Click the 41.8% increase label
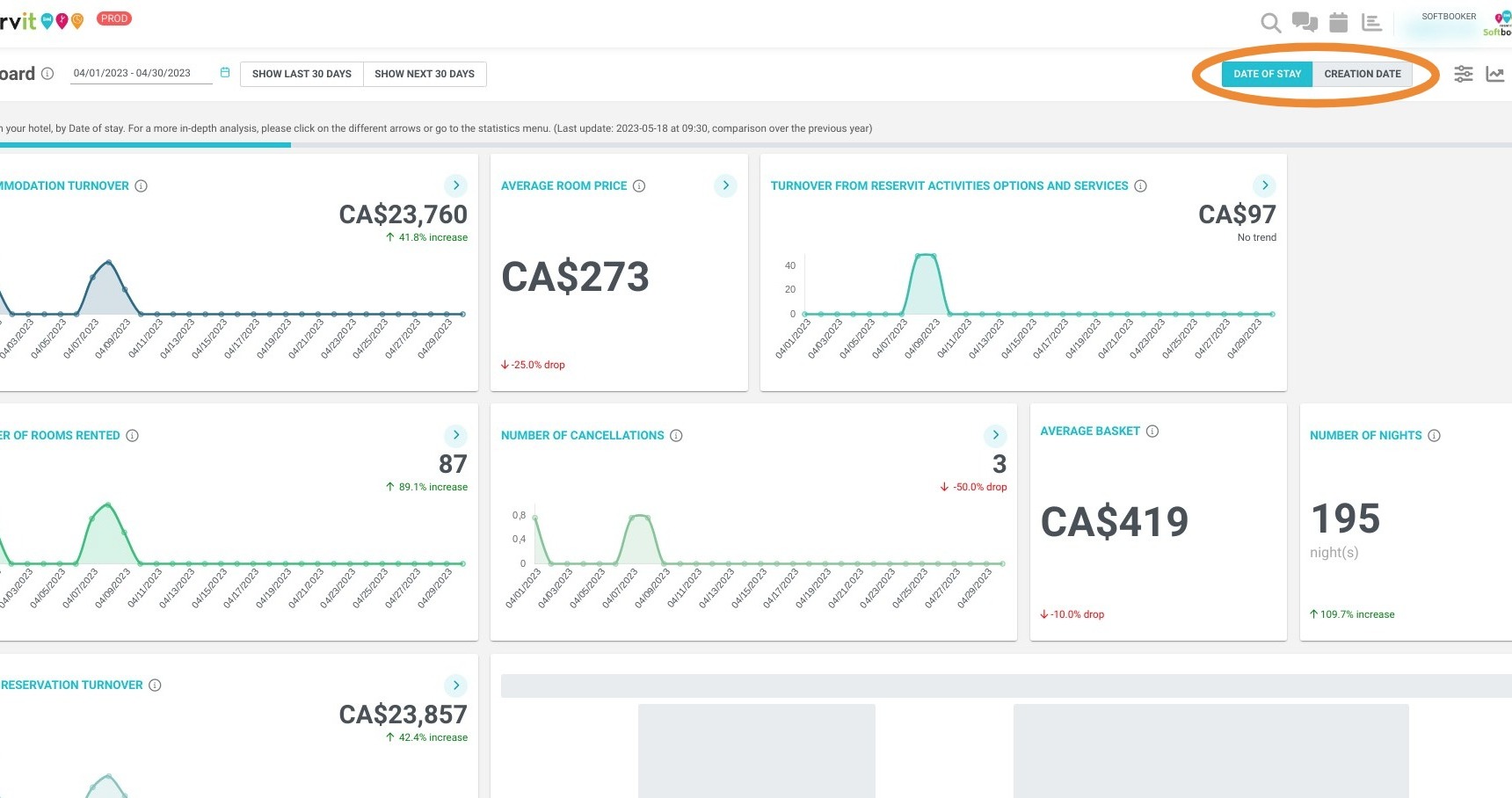 pyautogui.click(x=426, y=237)
